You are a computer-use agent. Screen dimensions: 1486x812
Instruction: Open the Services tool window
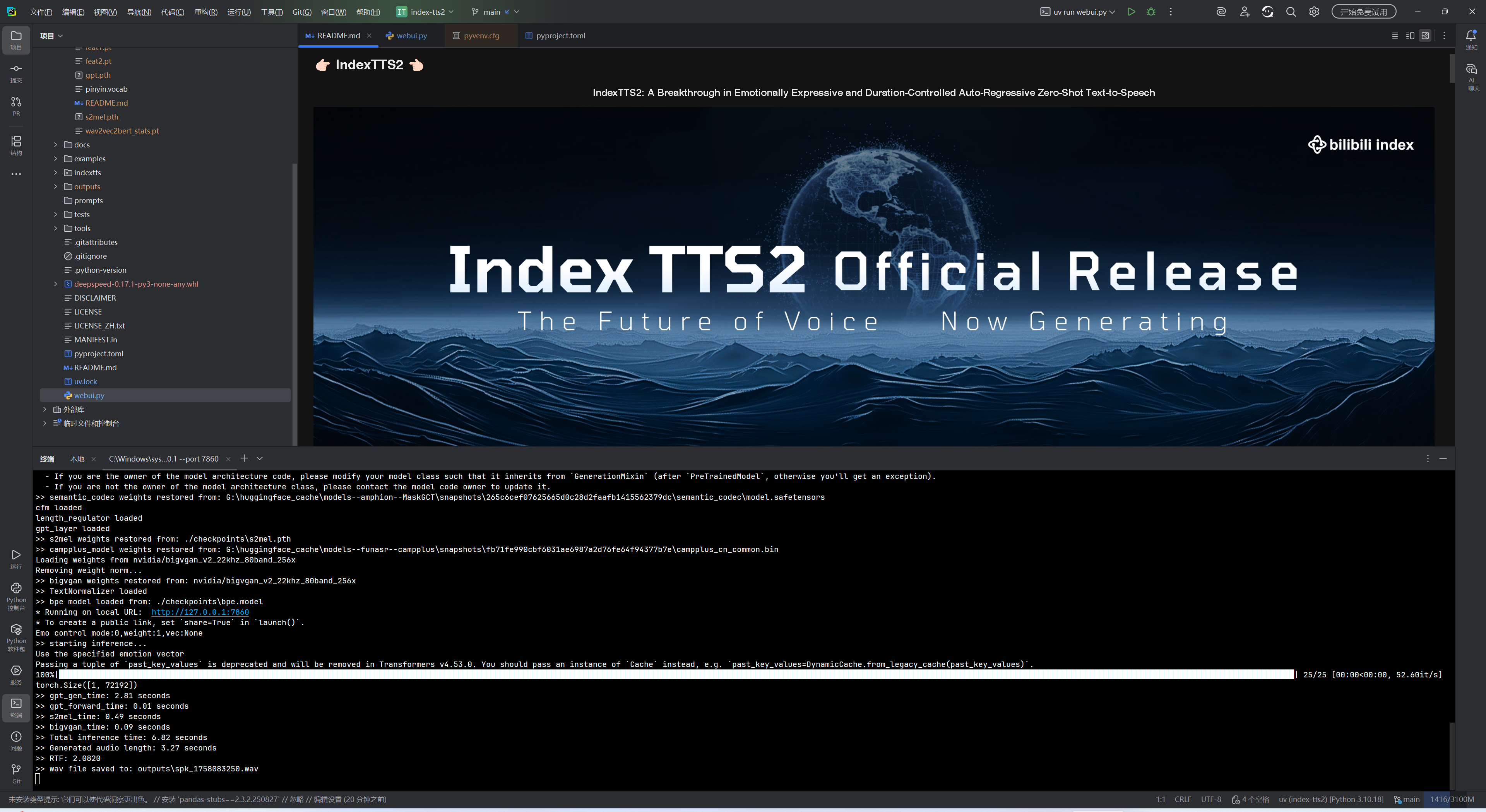[x=16, y=675]
